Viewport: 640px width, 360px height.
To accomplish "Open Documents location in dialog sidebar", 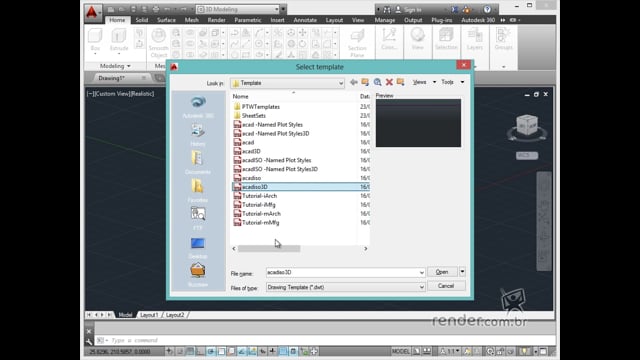I will 198,163.
